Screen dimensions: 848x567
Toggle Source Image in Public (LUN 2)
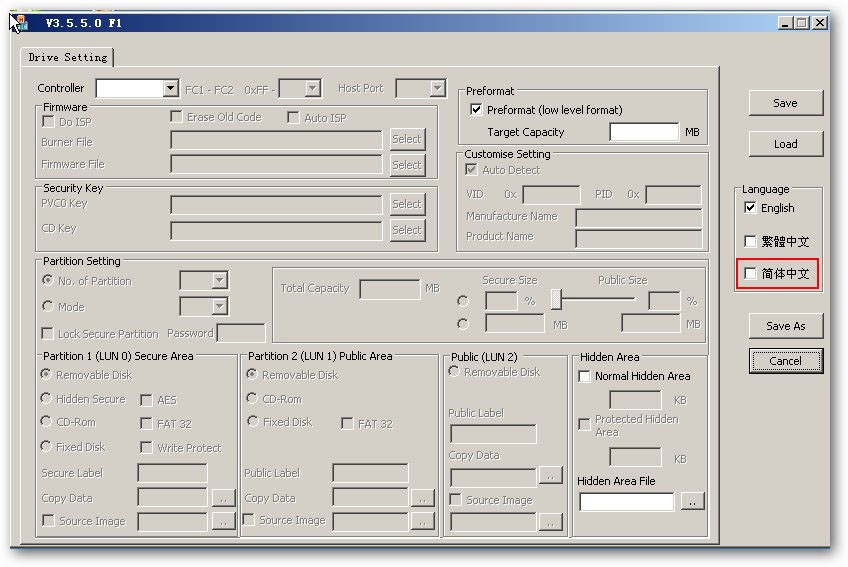point(456,499)
